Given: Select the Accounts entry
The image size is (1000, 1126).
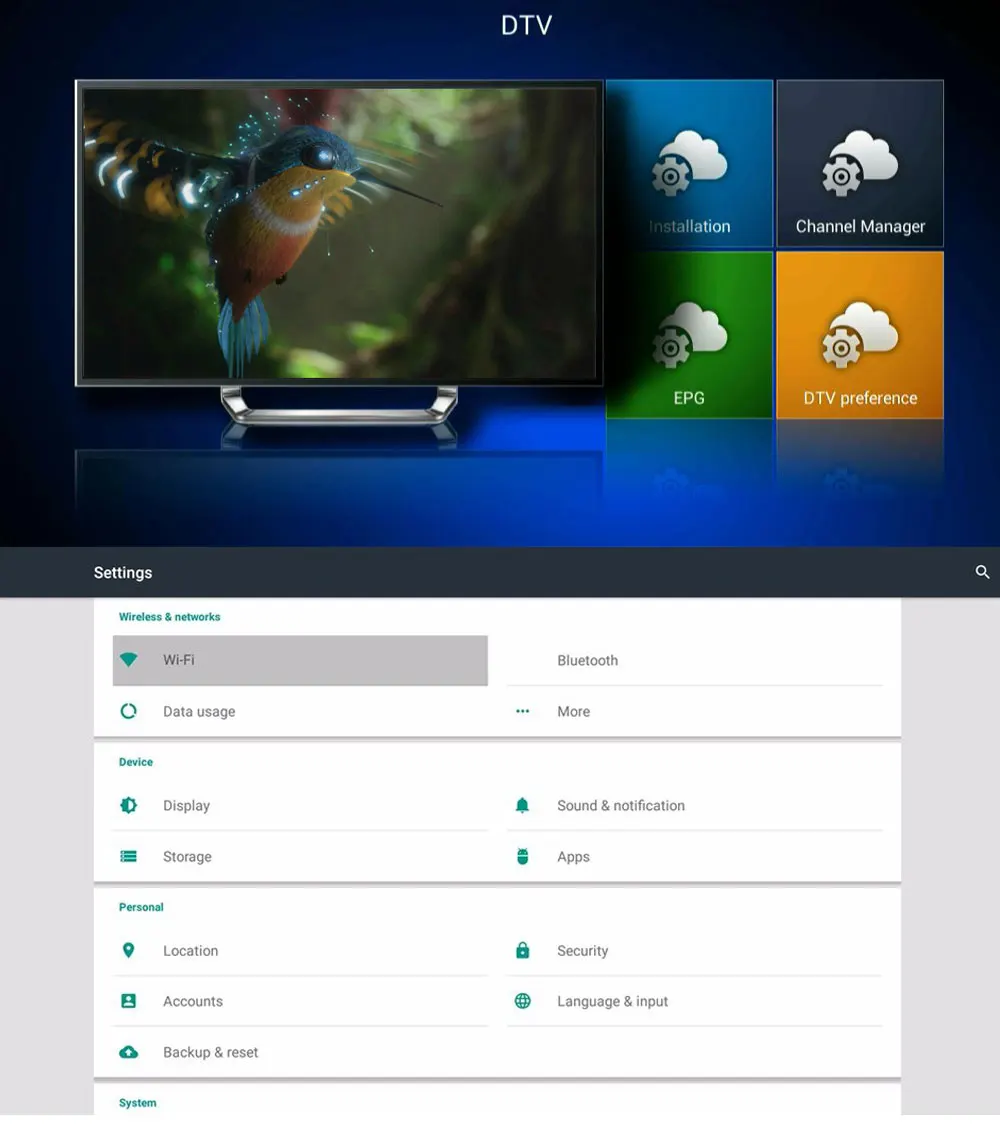Looking at the screenshot, I should pyautogui.click(x=300, y=1000).
